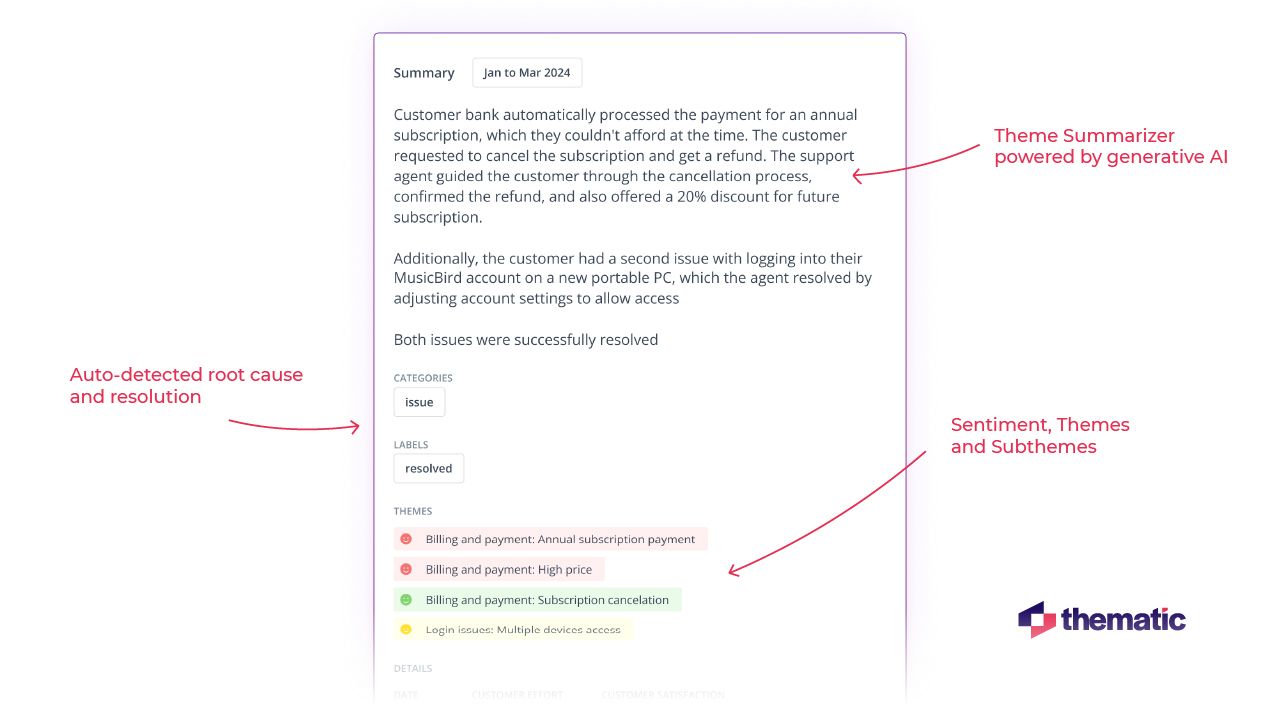This screenshot has height=721, width=1281.
Task: Click the DATE column header
Action: [406, 695]
